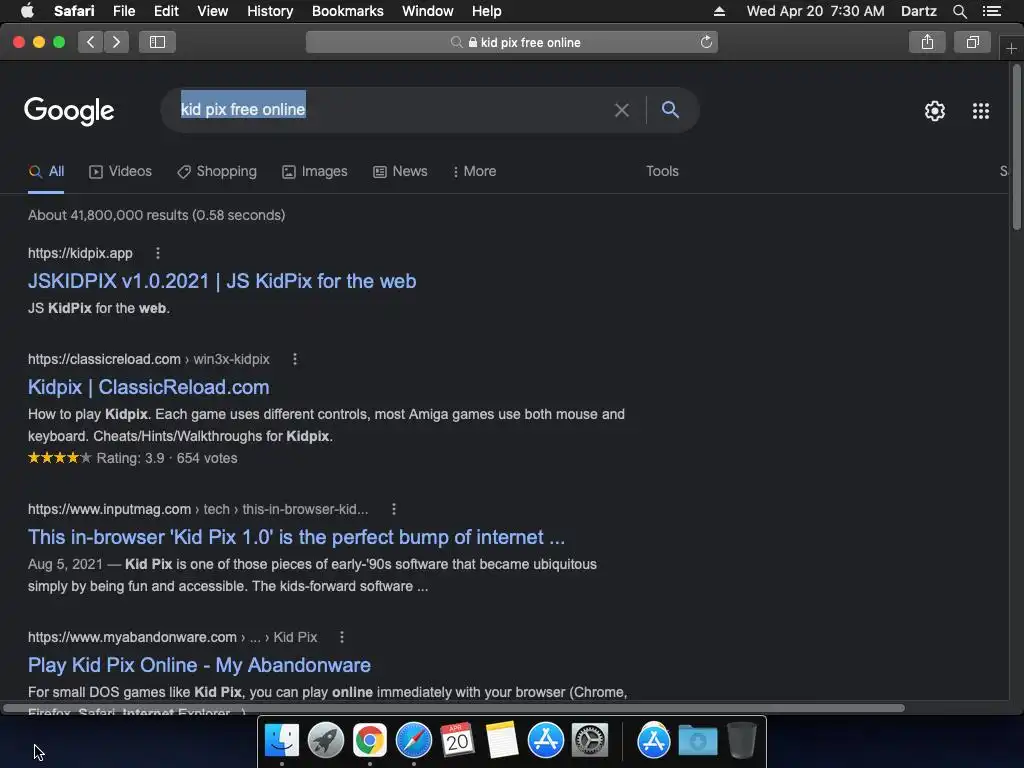The height and width of the screenshot is (768, 1024).
Task: Switch to the Videos results tab
Action: (120, 171)
